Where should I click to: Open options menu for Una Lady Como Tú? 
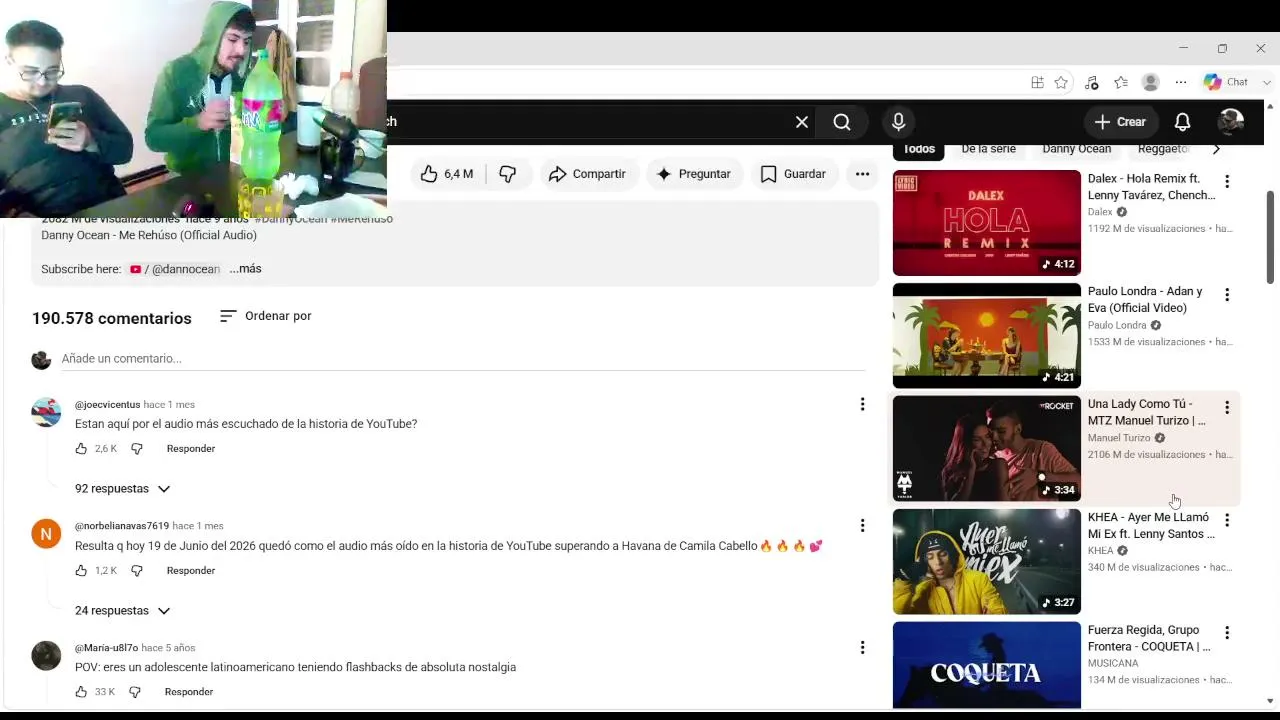[x=1227, y=407]
